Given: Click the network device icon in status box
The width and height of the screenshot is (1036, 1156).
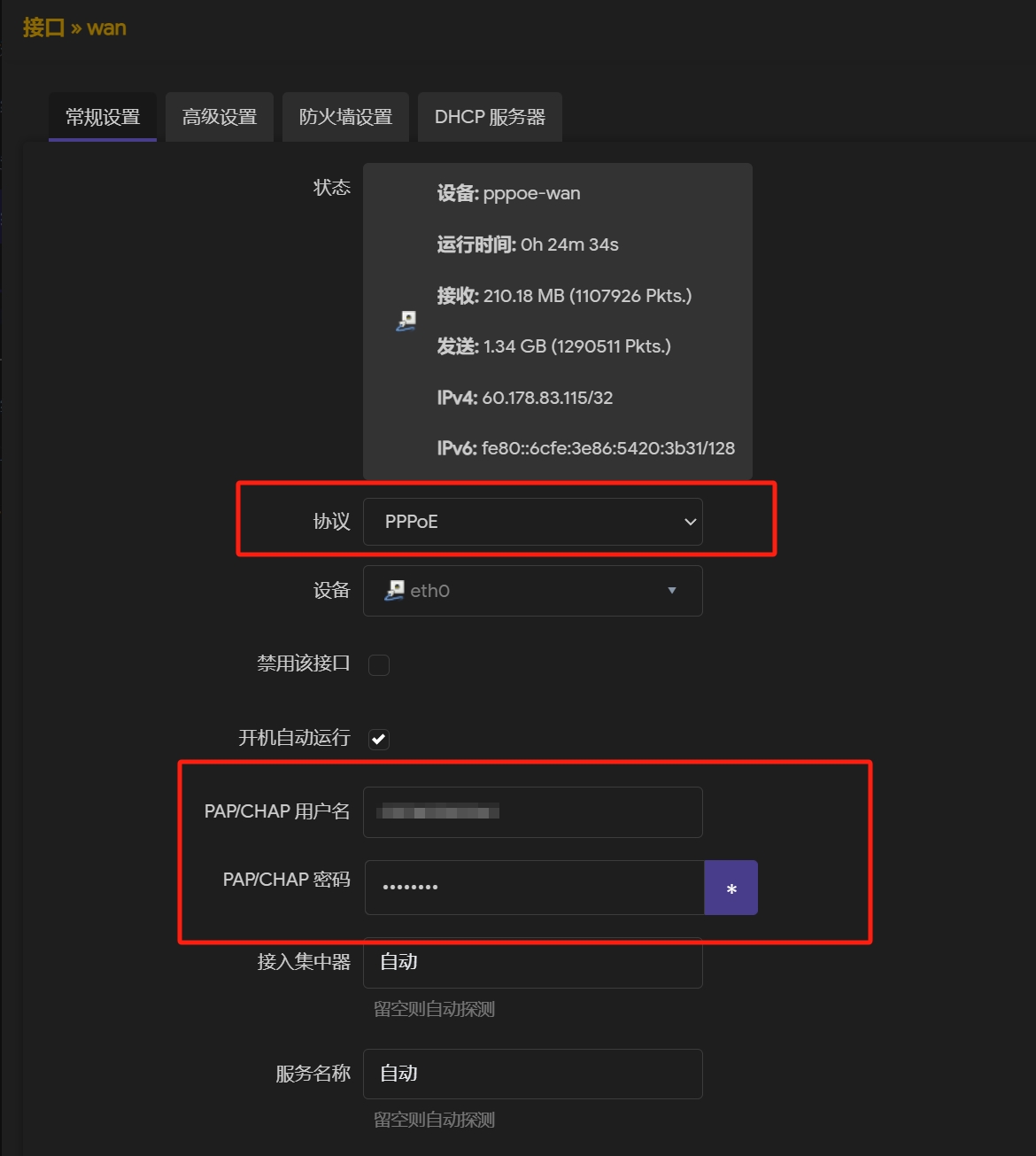Looking at the screenshot, I should point(406,321).
